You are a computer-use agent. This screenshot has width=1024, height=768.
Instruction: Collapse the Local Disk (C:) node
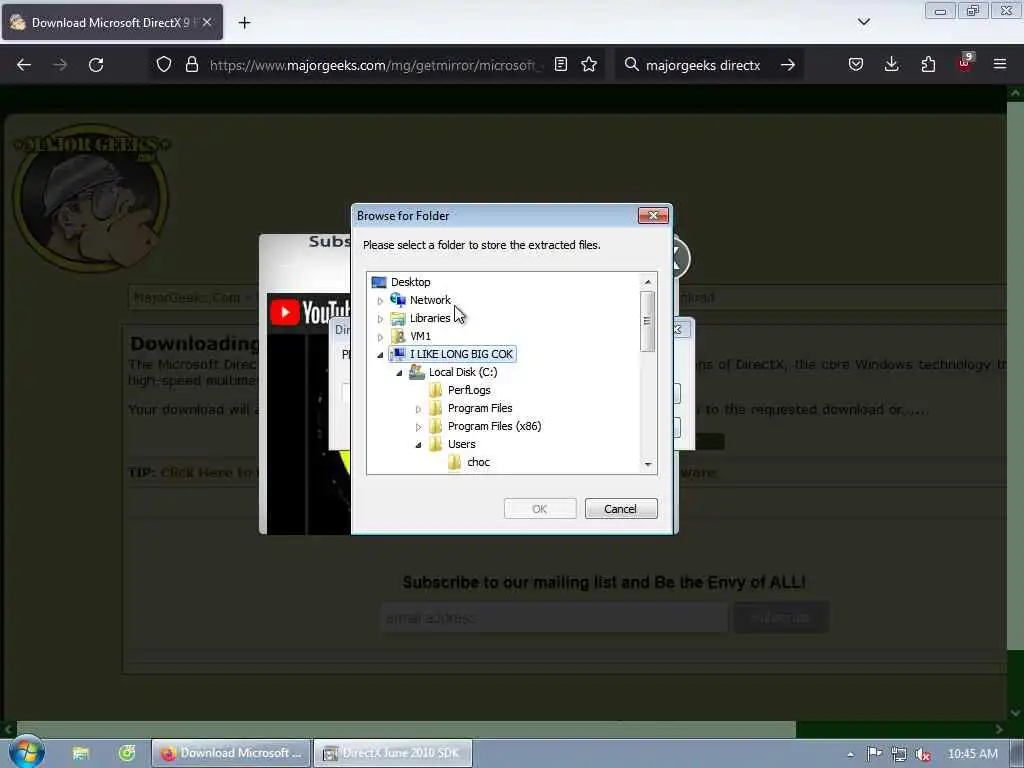pos(399,373)
